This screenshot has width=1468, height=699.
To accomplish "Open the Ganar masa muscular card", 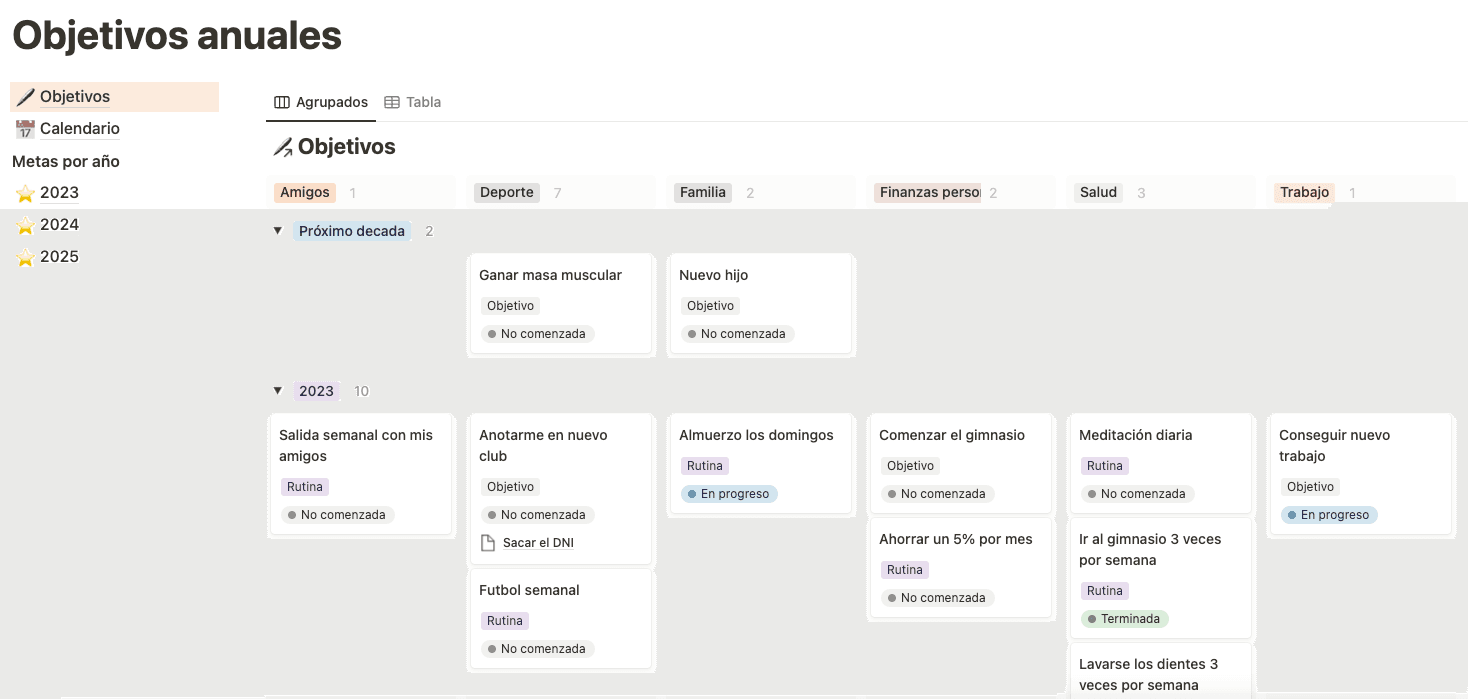I will (x=550, y=275).
